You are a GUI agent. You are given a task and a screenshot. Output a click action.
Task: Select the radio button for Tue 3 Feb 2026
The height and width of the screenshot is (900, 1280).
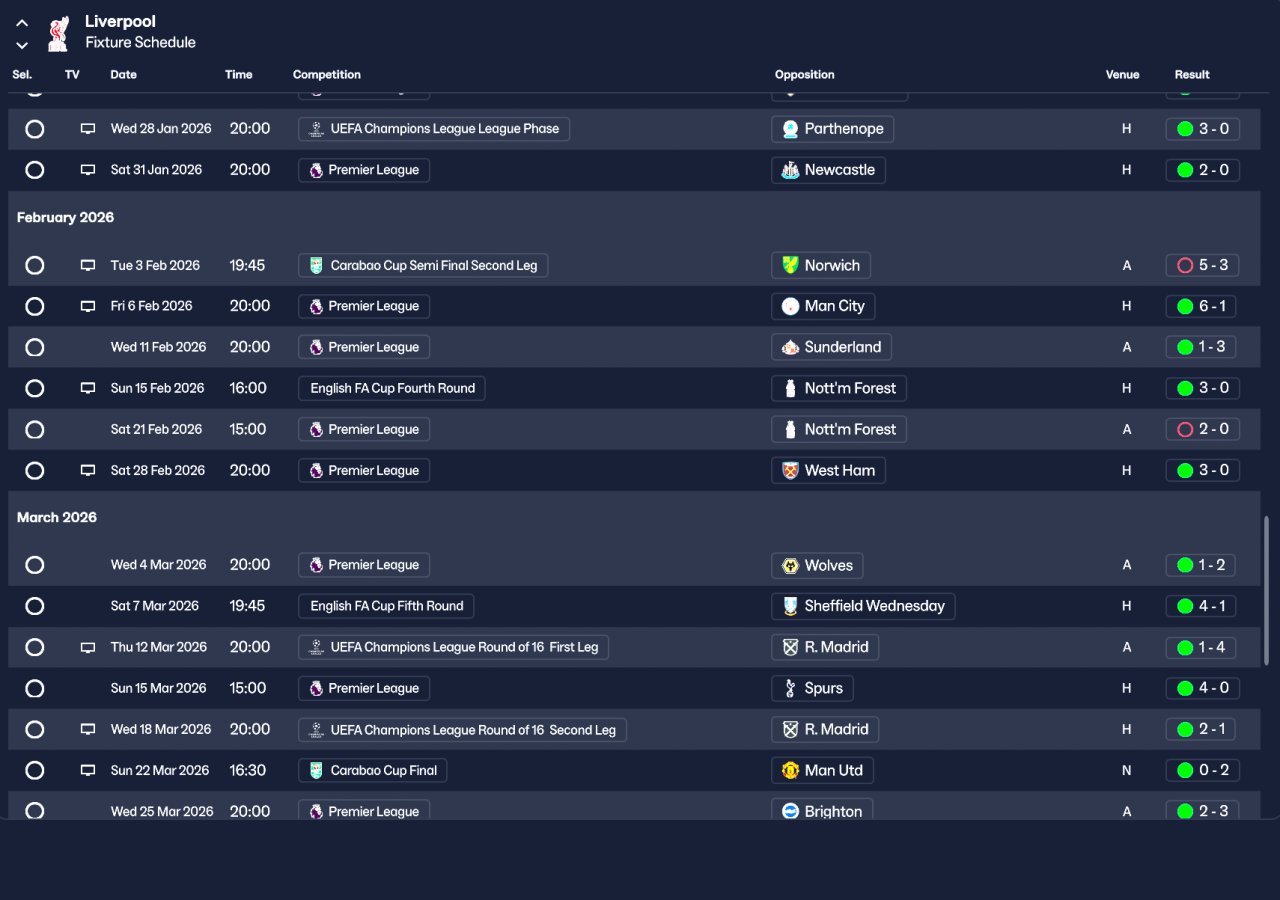pyautogui.click(x=35, y=265)
